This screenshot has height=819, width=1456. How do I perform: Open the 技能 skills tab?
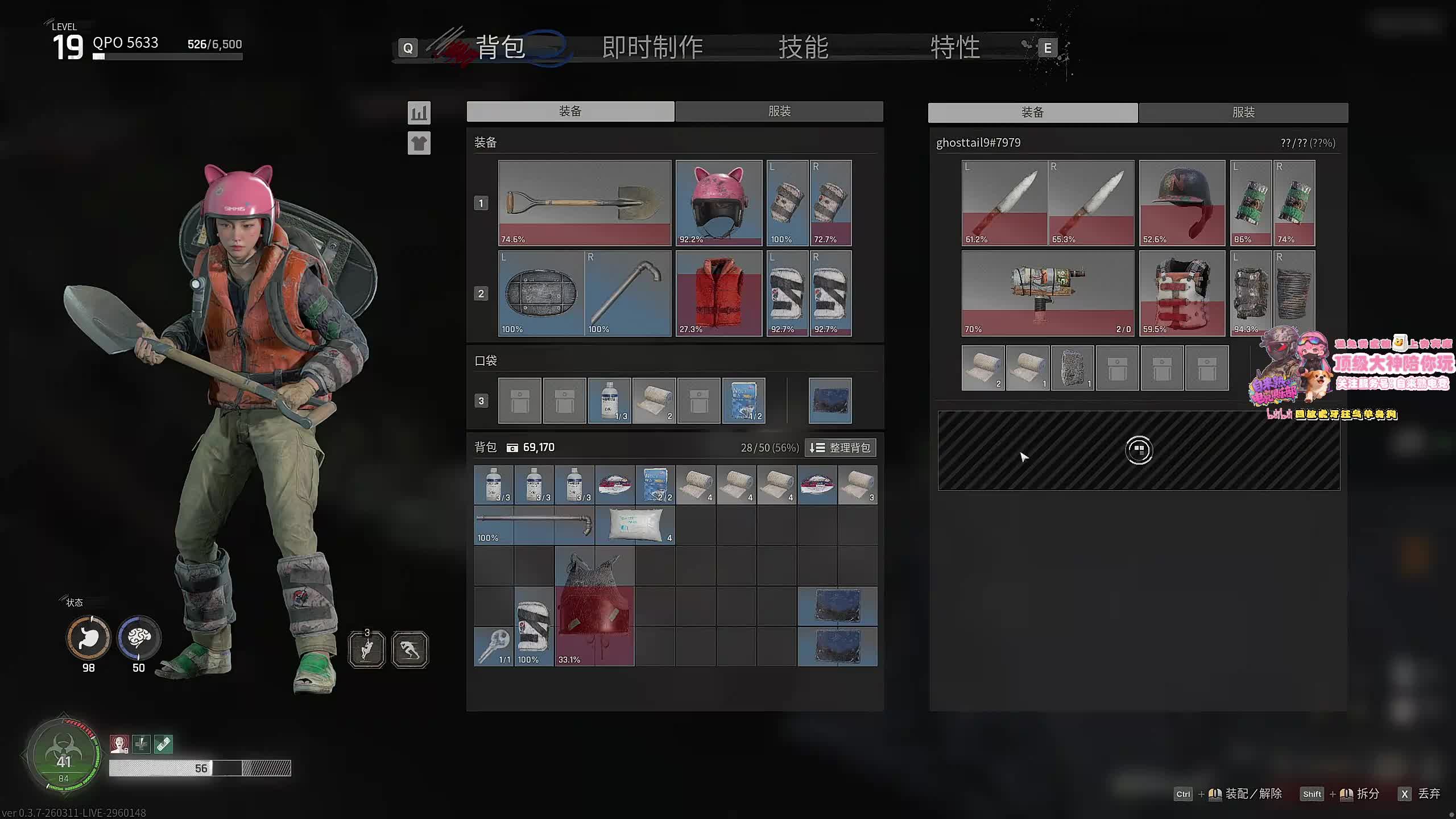coord(803,47)
